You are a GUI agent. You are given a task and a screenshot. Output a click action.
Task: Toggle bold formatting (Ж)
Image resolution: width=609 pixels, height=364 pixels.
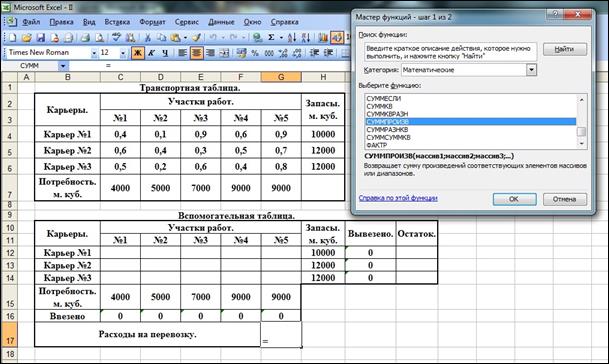pyautogui.click(x=137, y=52)
